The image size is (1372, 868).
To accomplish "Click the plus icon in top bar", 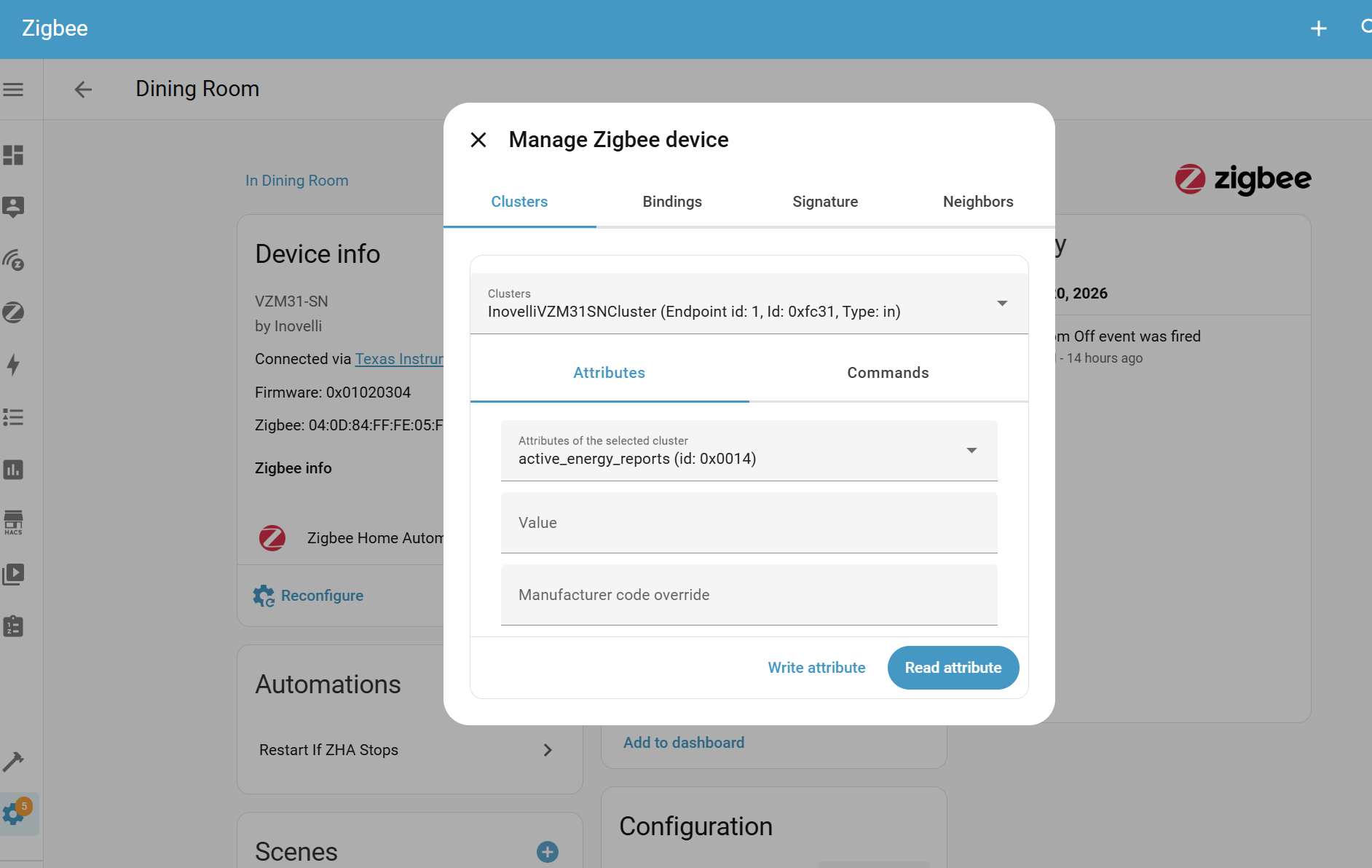I will [1318, 28].
